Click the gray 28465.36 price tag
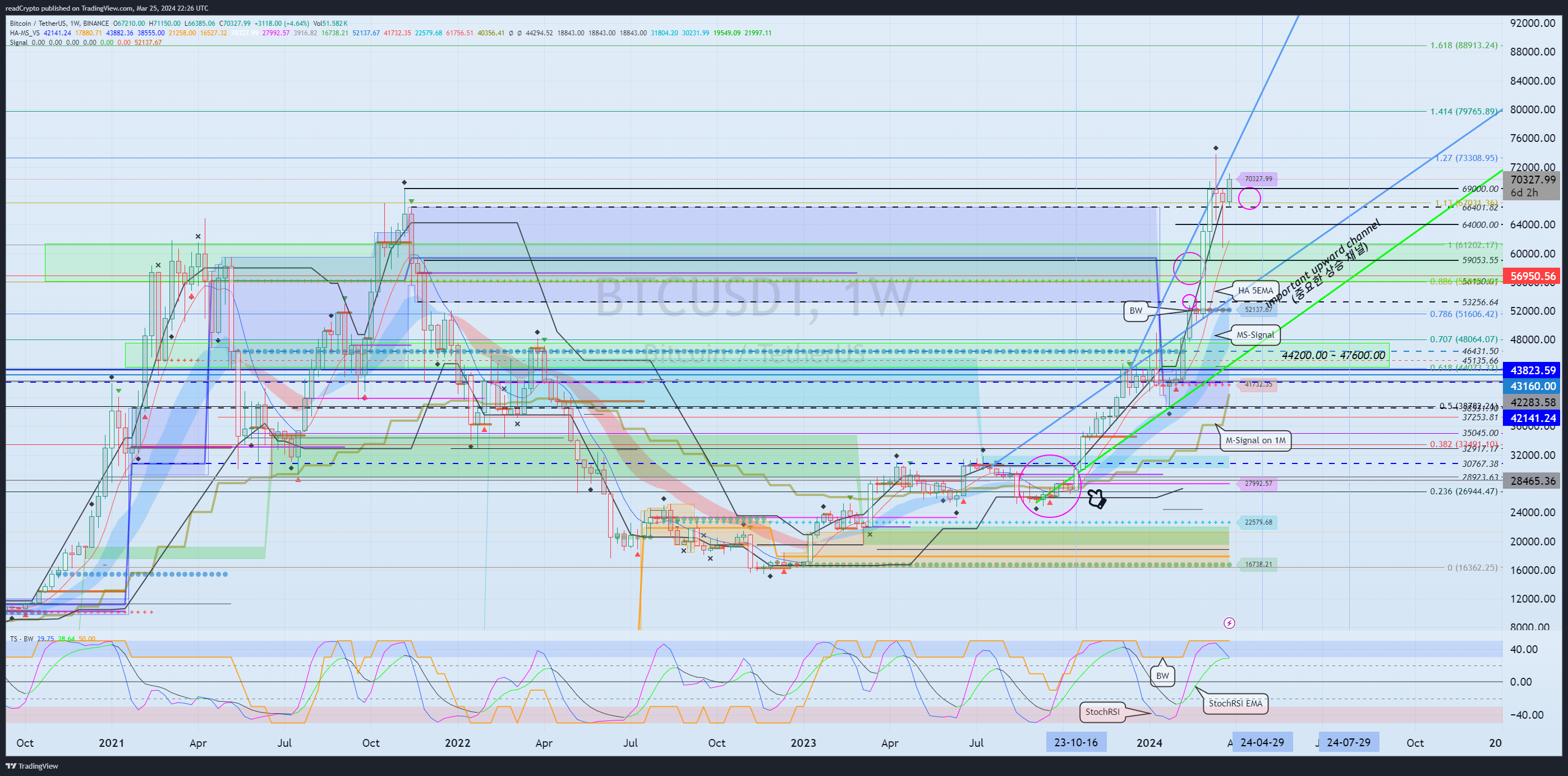Screen dimensions: 1568x776 1532,481
